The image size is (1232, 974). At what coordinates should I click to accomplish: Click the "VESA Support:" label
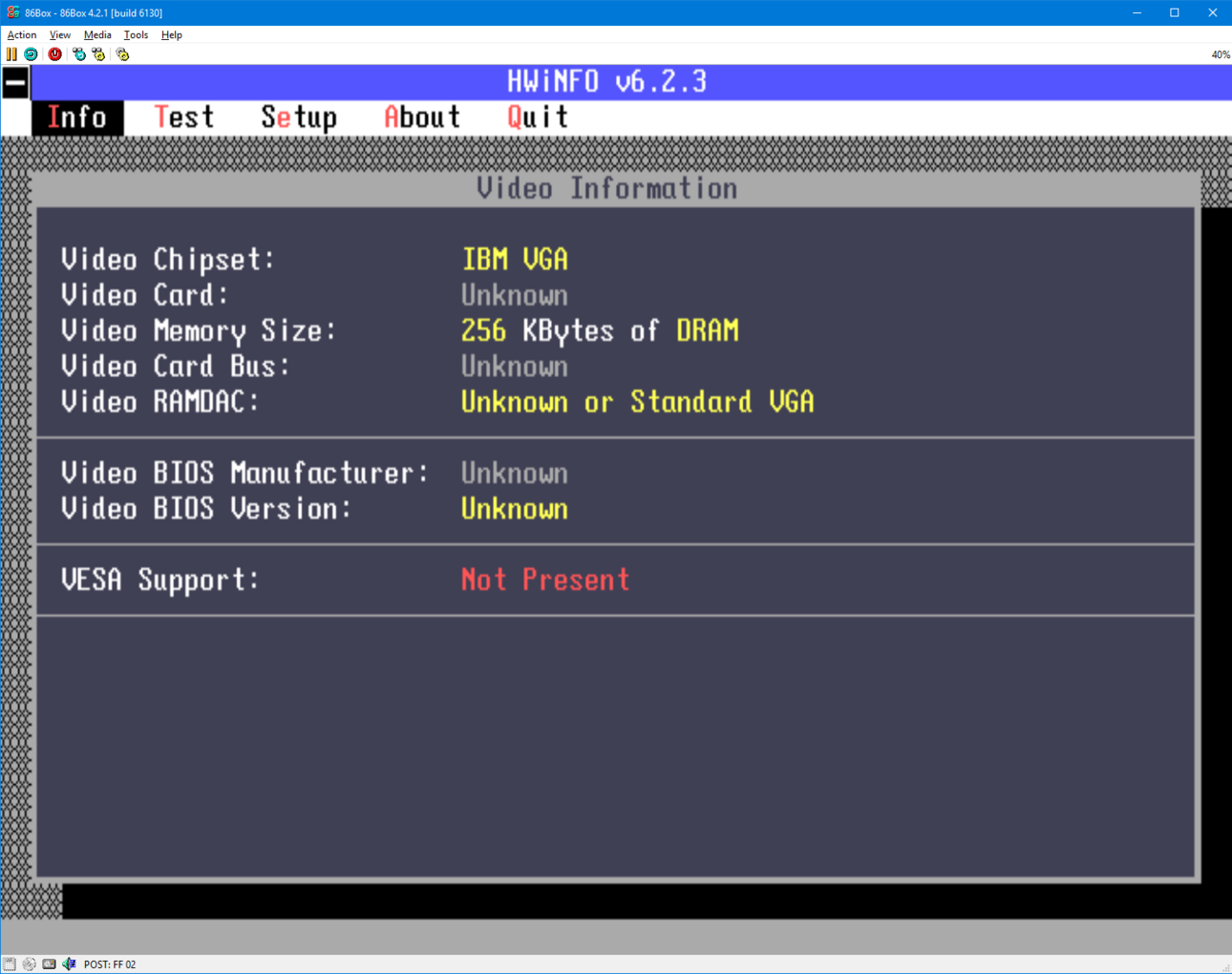pyautogui.click(x=160, y=580)
